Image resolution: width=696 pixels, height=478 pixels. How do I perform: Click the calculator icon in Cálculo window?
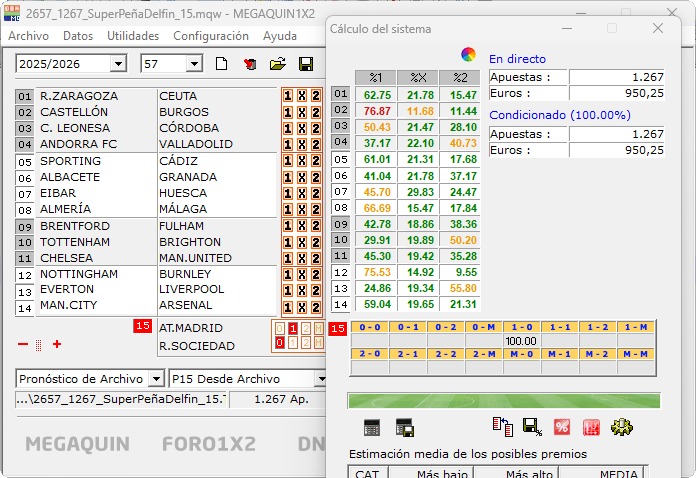pos(372,427)
